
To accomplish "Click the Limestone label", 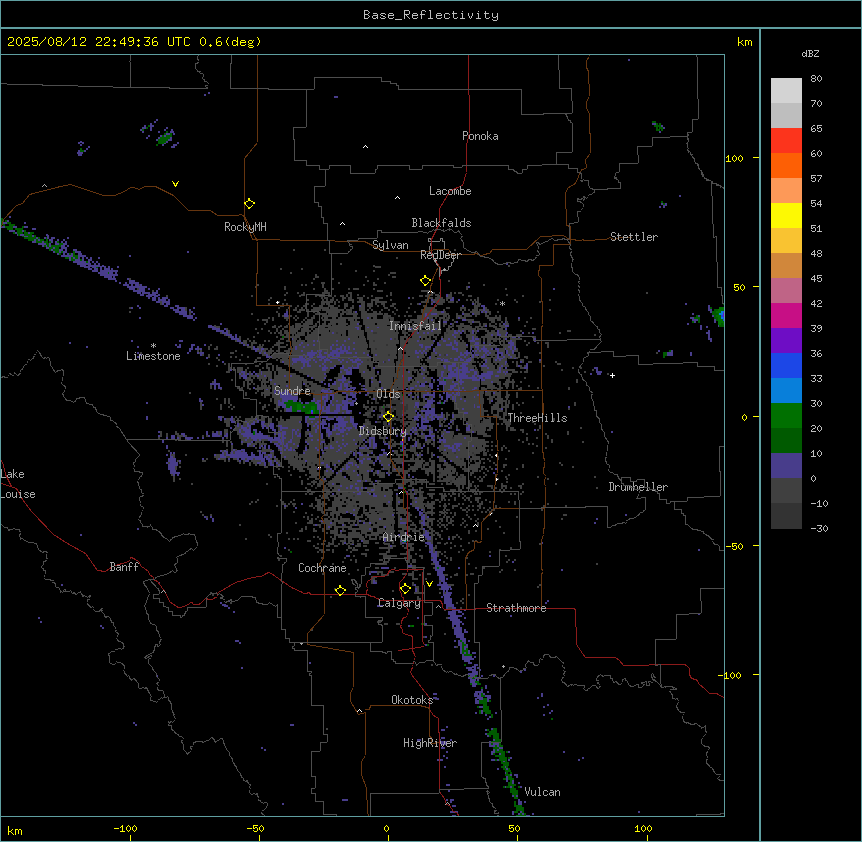I will tap(153, 356).
